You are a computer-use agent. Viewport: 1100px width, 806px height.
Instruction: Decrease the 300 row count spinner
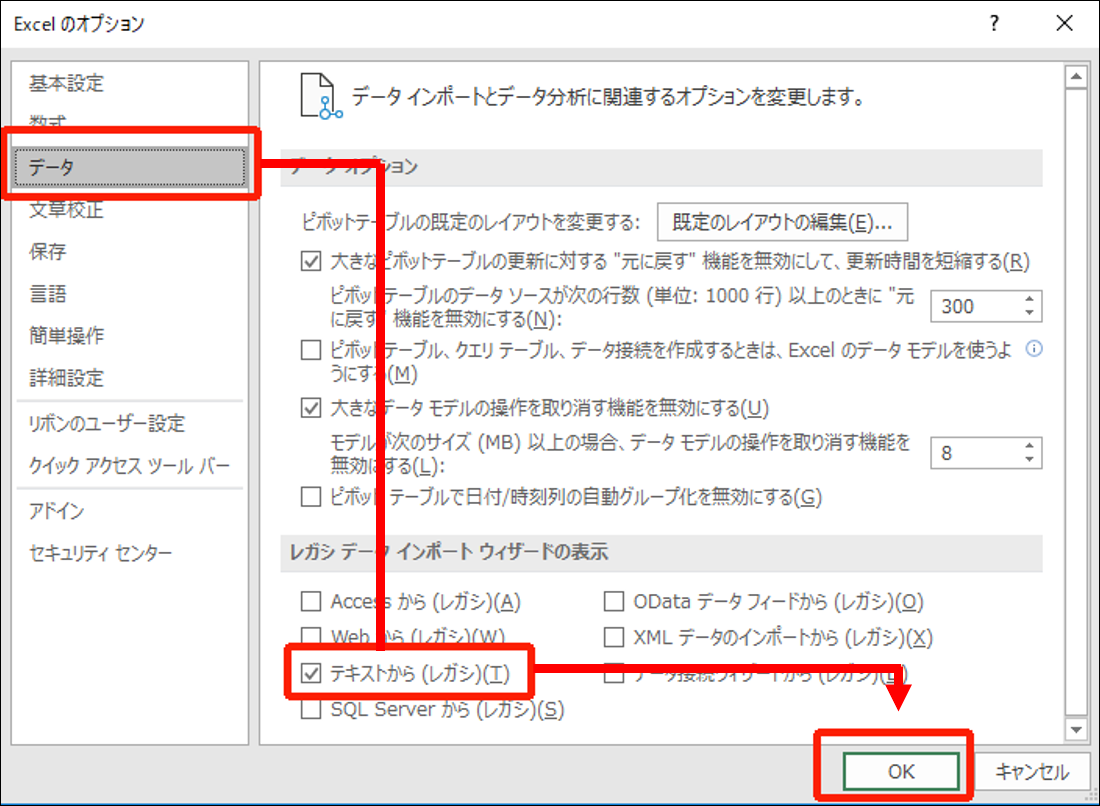pos(1029,313)
